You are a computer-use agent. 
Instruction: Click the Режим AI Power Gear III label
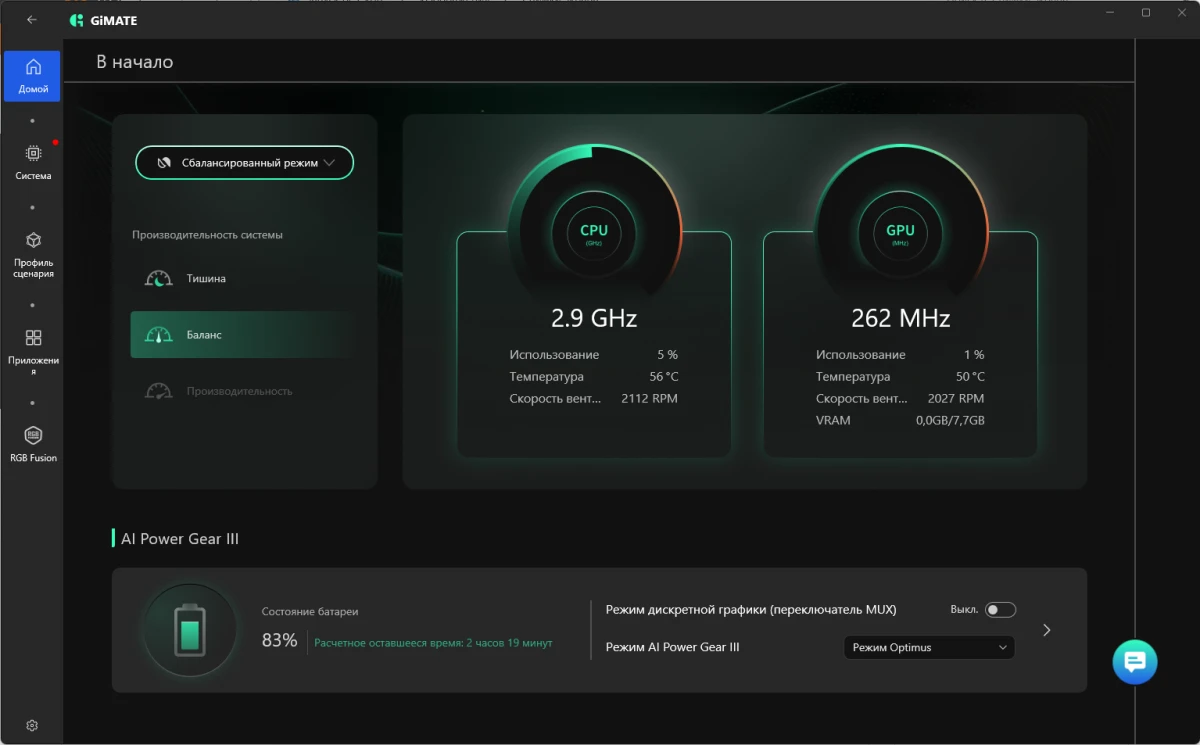click(x=673, y=647)
